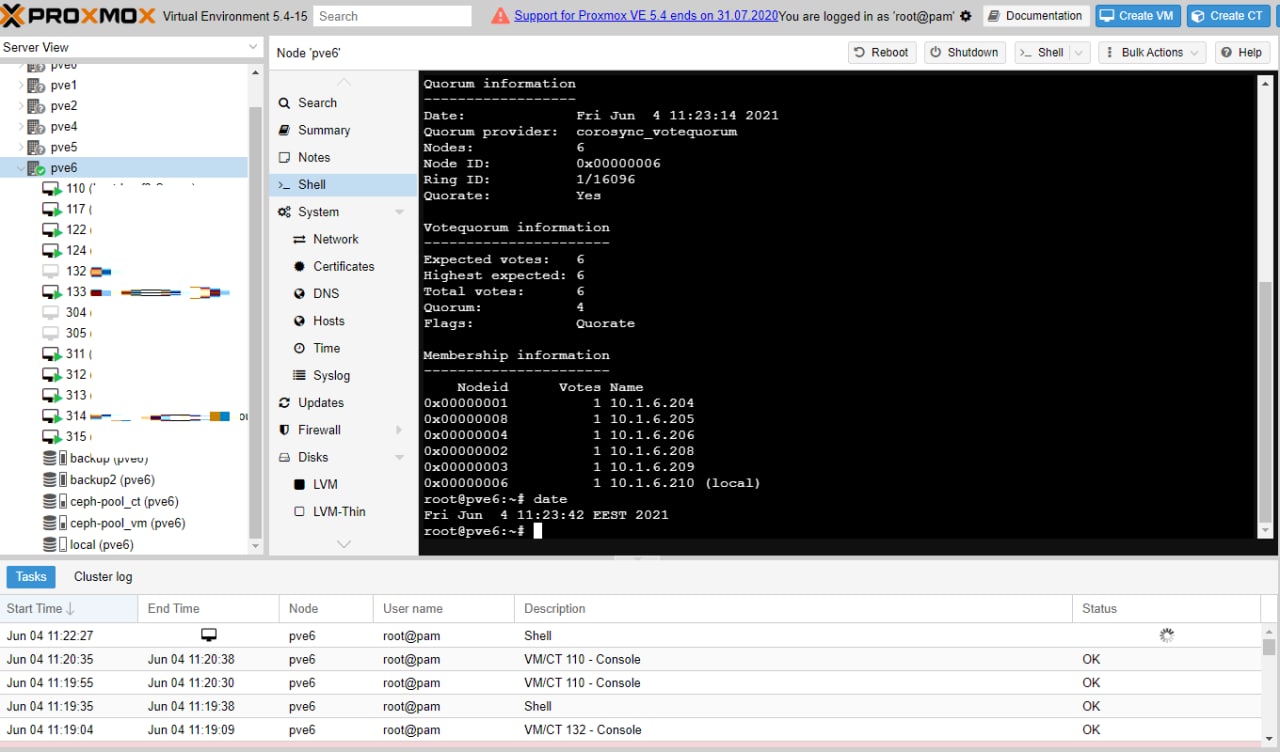This screenshot has height=752, width=1280.
Task: Click the Node column header
Action: point(326,608)
